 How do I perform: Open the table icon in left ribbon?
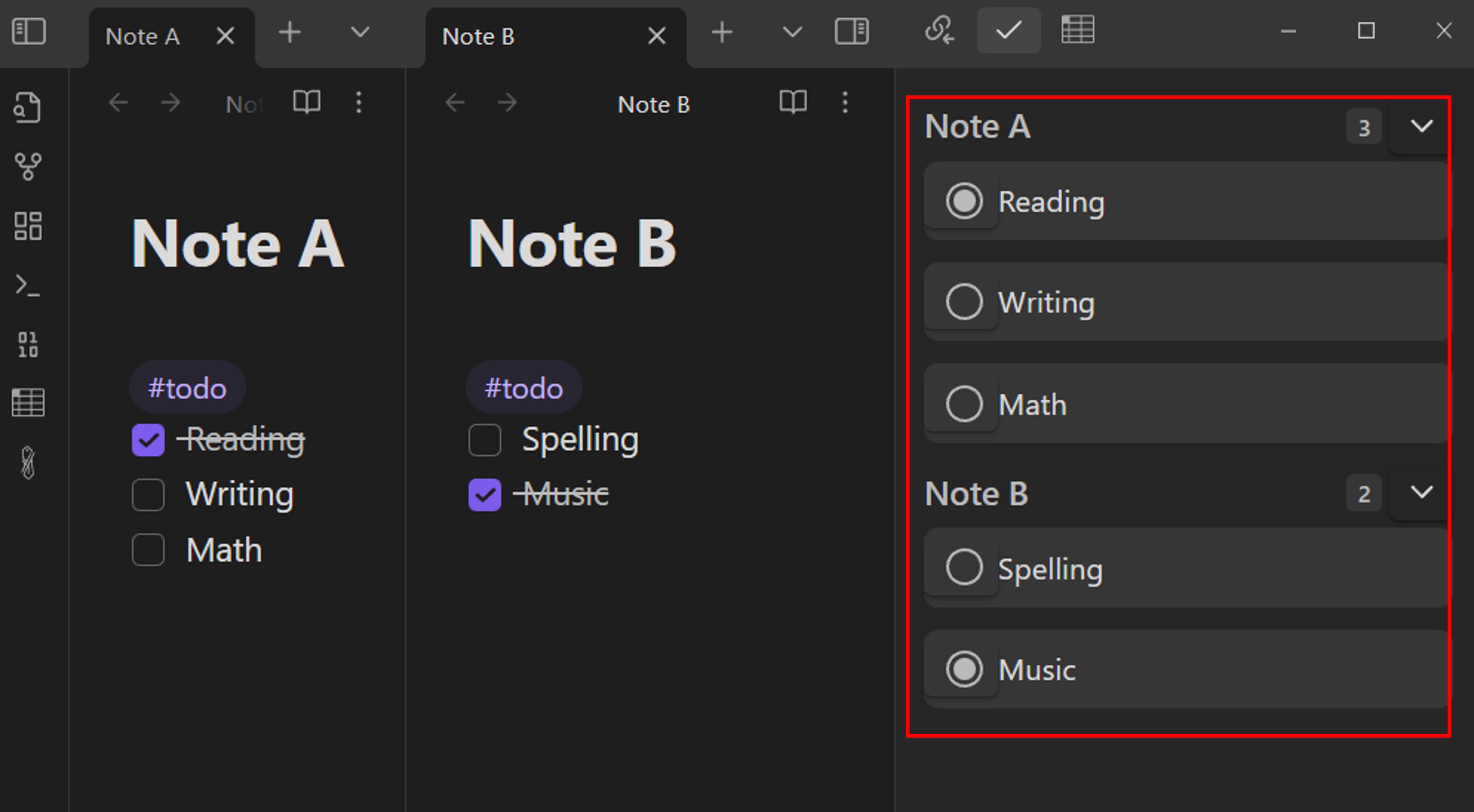coord(28,402)
